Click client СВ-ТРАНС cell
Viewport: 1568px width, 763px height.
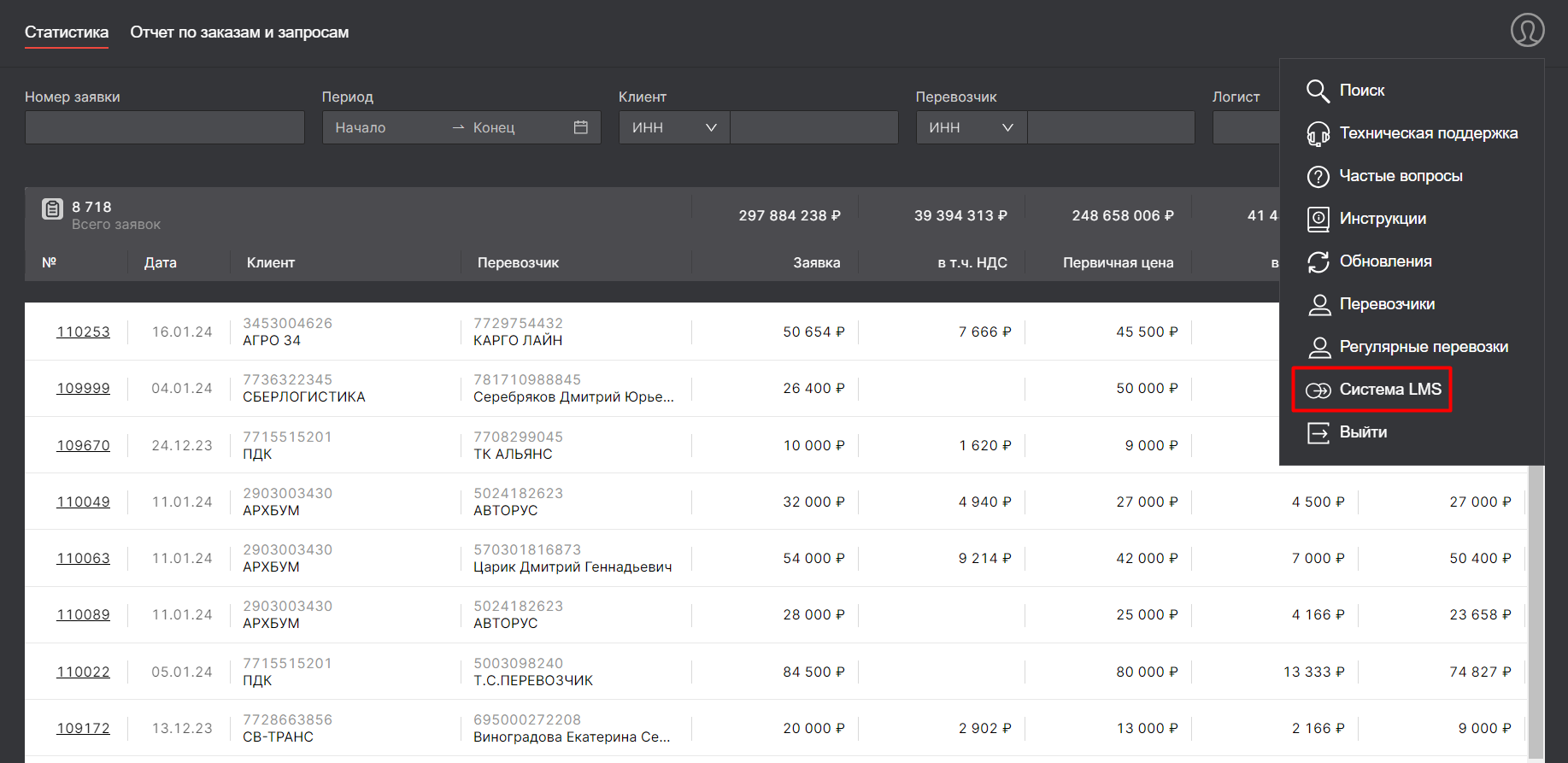(278, 737)
